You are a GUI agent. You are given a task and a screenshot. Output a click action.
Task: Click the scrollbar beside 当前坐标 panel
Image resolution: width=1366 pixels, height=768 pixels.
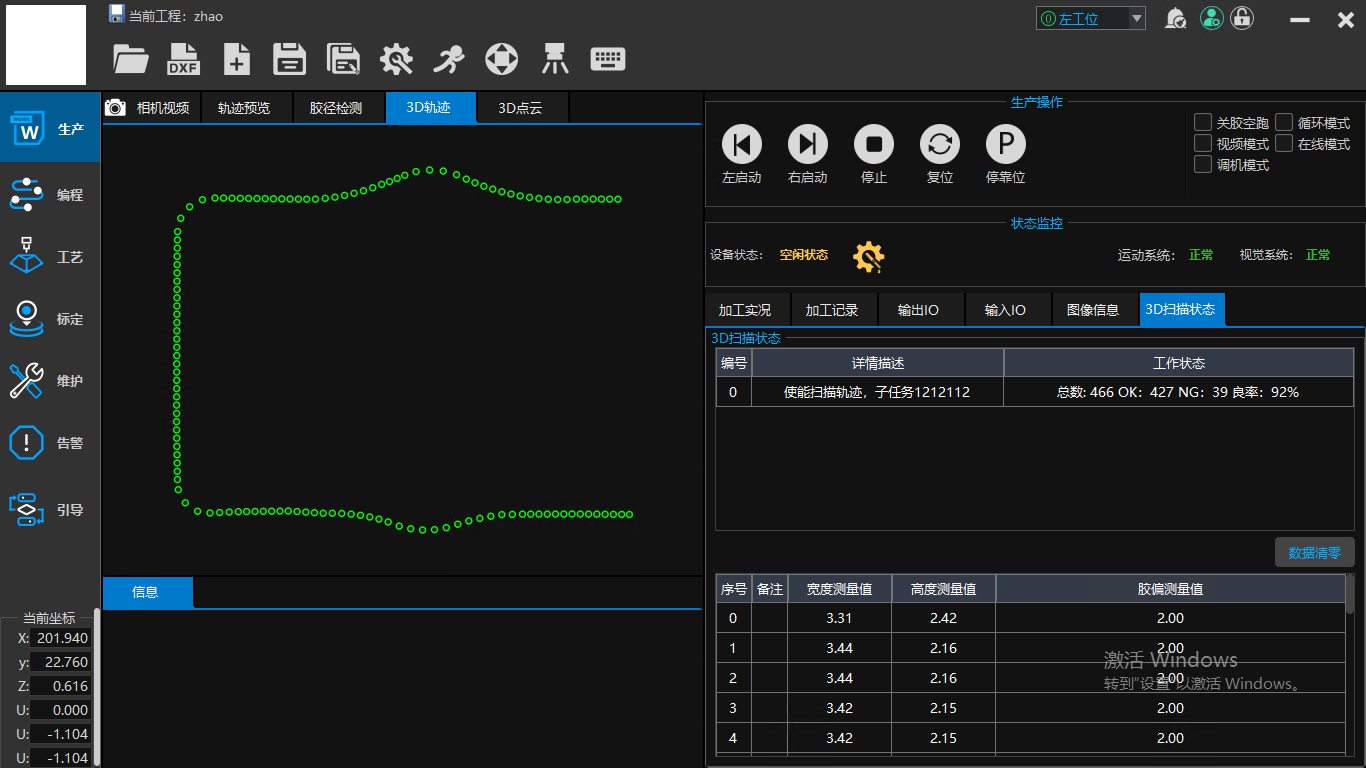coord(97,688)
